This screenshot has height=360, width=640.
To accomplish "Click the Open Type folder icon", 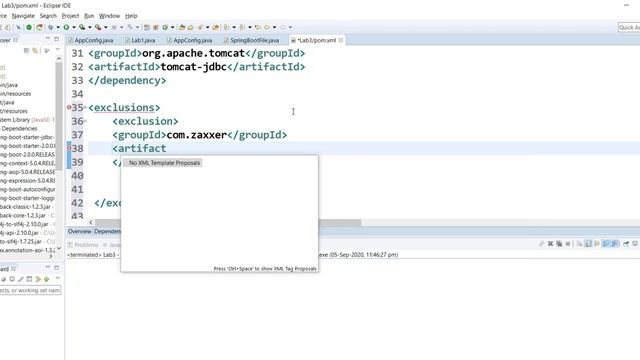I will (x=182, y=27).
